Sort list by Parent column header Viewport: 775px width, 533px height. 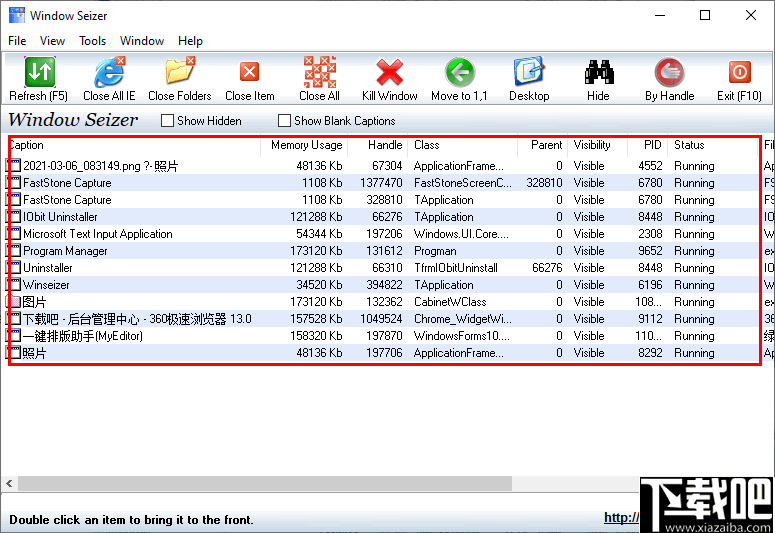[542, 145]
